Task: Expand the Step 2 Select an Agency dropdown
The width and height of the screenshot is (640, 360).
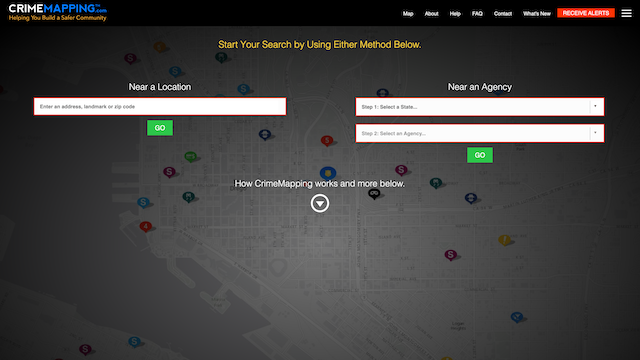Action: click(x=480, y=133)
